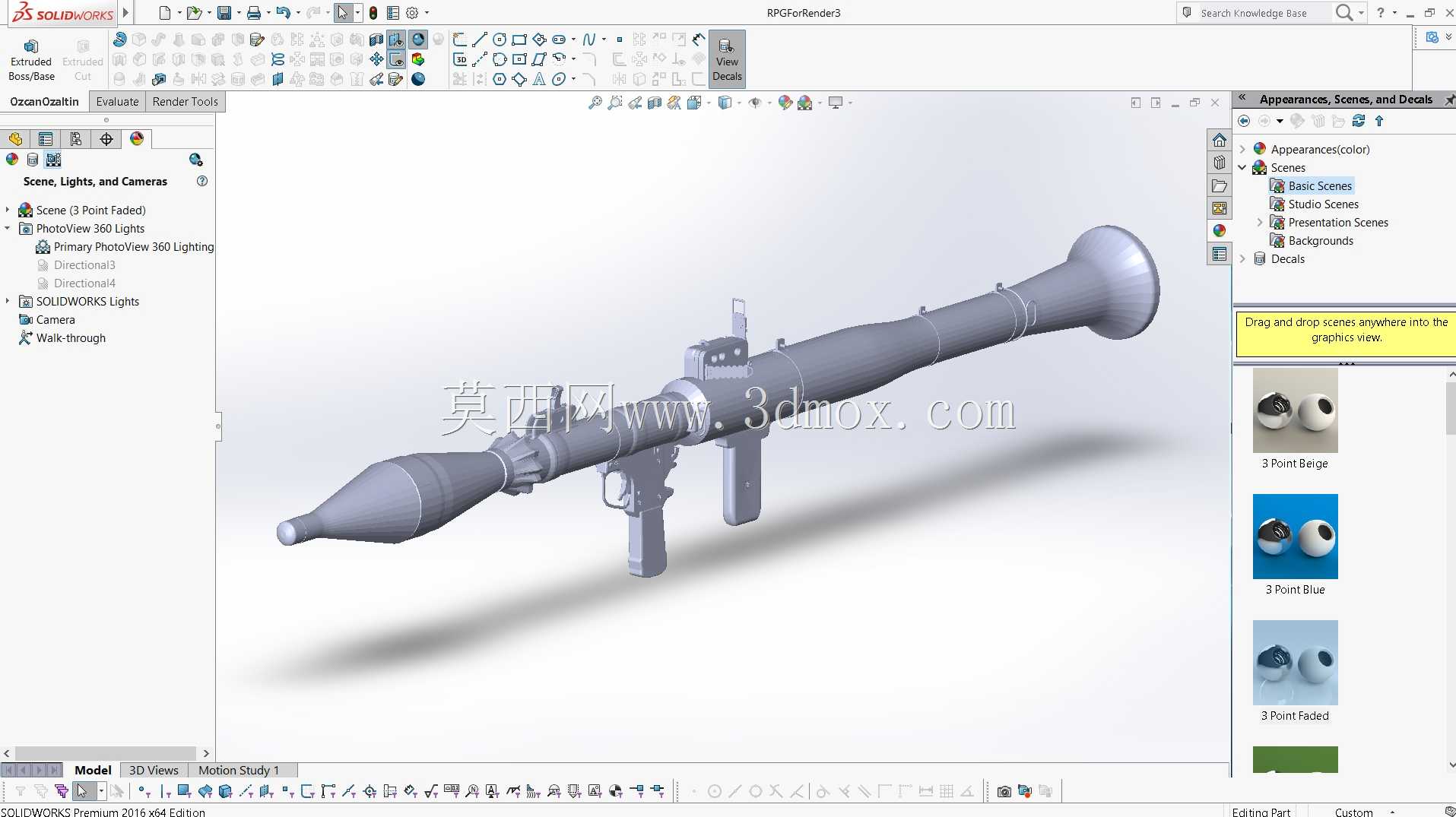The width and height of the screenshot is (1456, 817).
Task: Switch to the Motion Study 1 tab
Action: coord(239,770)
